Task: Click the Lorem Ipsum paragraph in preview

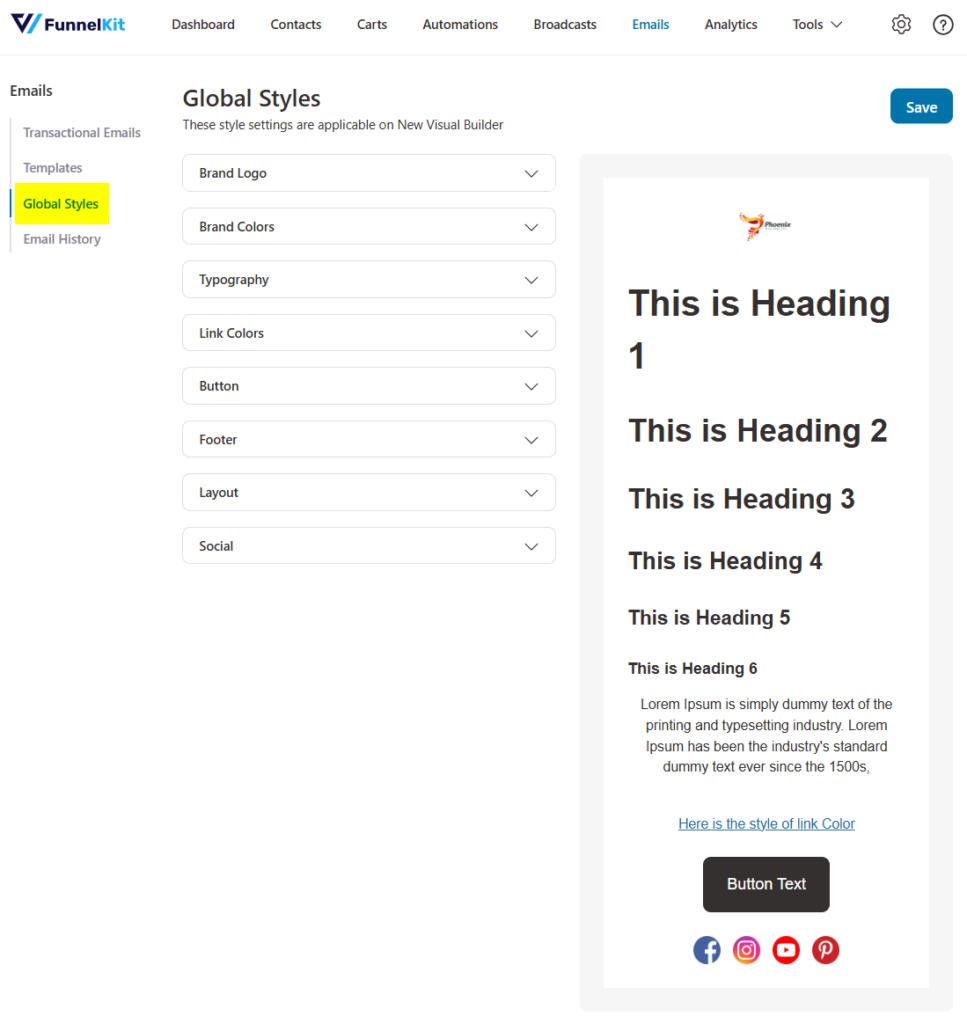Action: (x=766, y=736)
